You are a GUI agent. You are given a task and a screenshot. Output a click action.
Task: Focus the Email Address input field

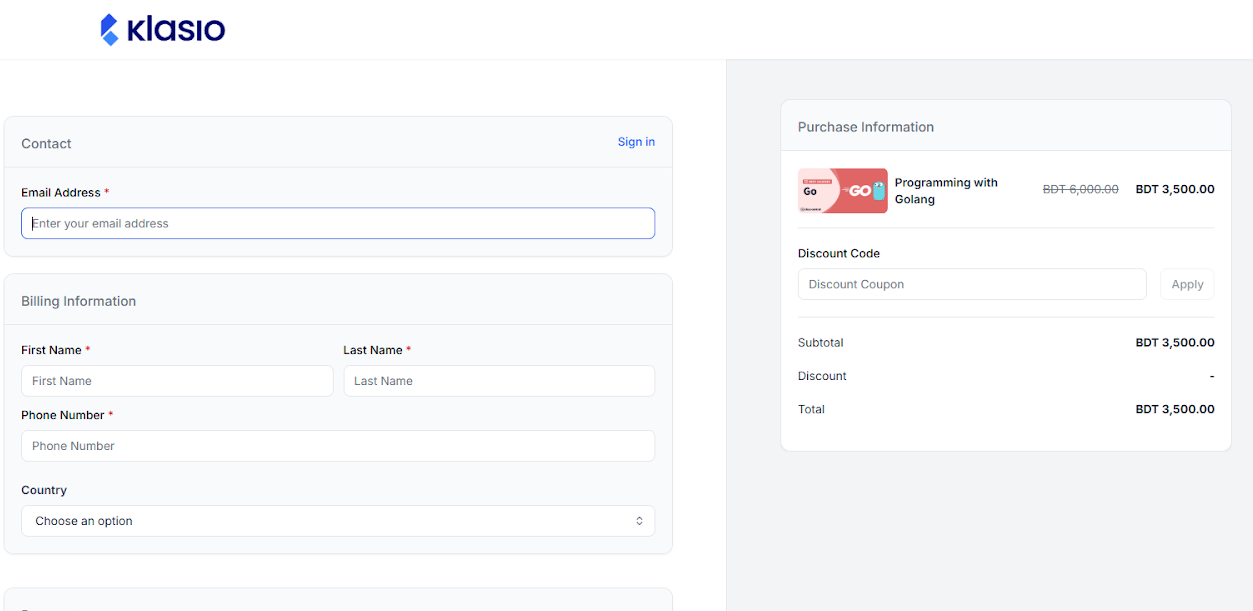pos(338,223)
